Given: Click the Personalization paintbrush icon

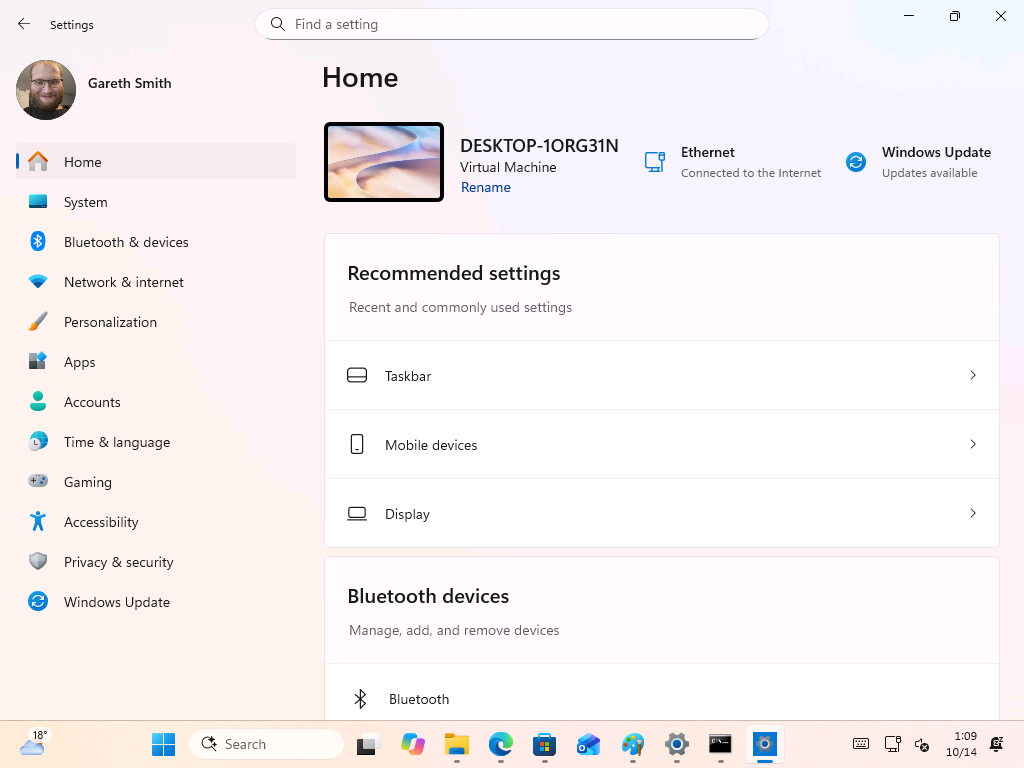Looking at the screenshot, I should click(x=38, y=321).
